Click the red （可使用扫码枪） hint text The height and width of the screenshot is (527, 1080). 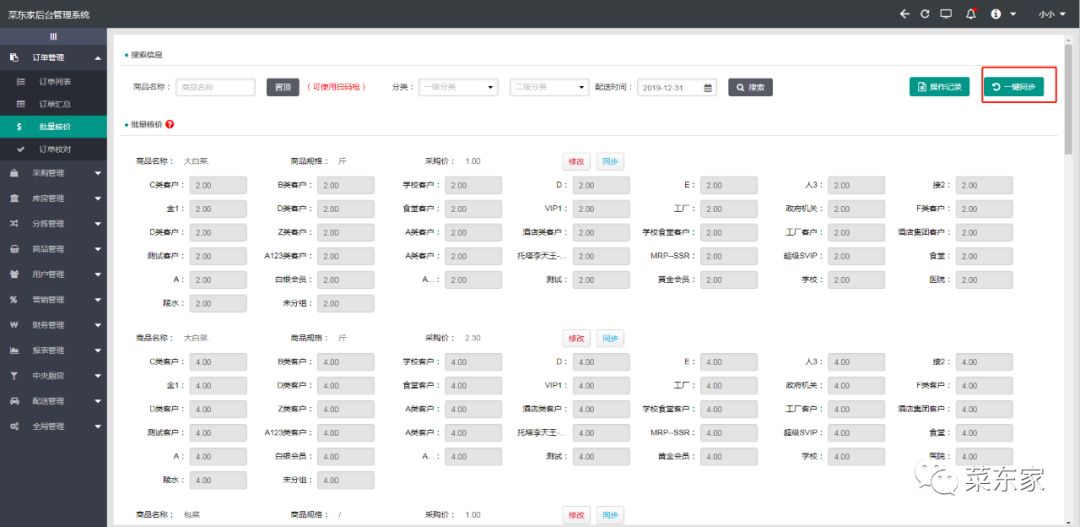336,87
